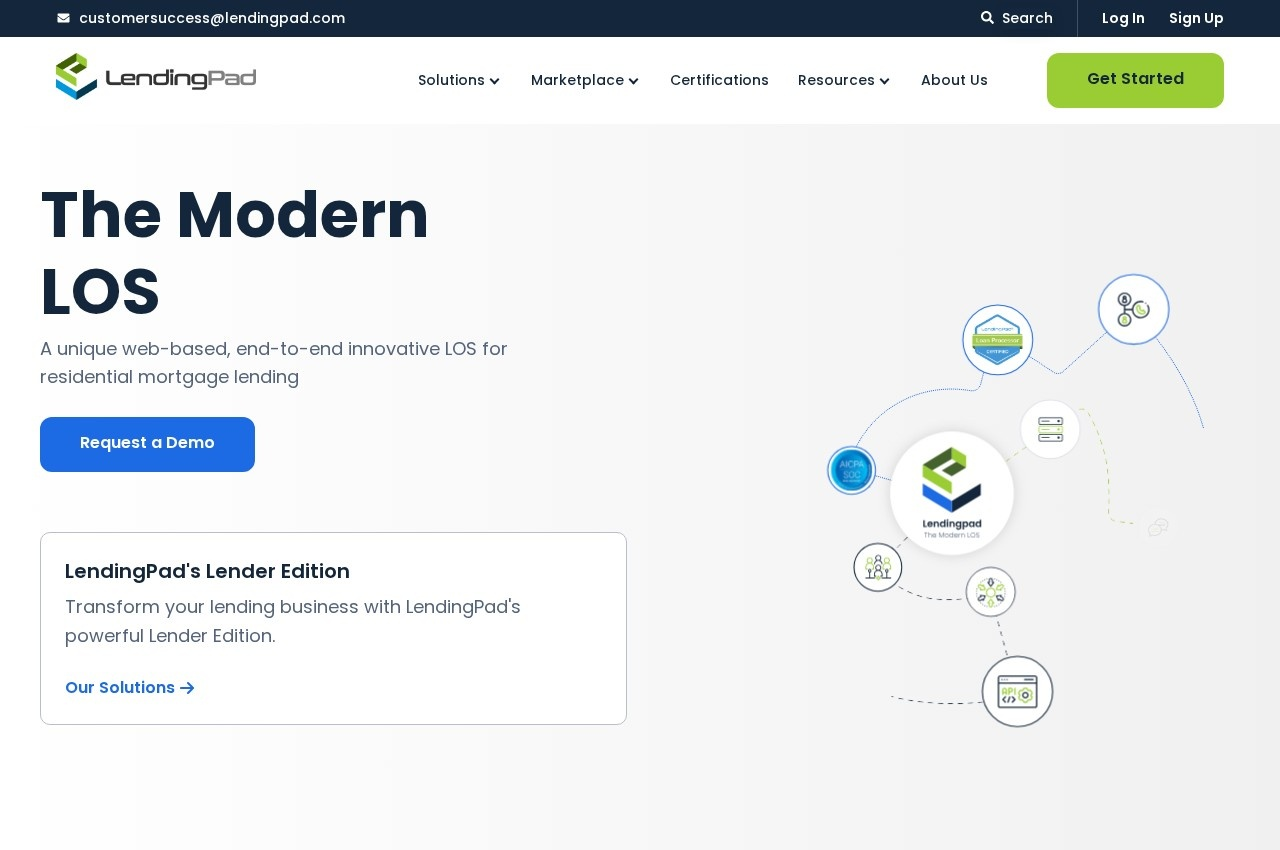This screenshot has width=1280, height=850.
Task: Click the team of people icon
Action: pyautogui.click(x=878, y=567)
